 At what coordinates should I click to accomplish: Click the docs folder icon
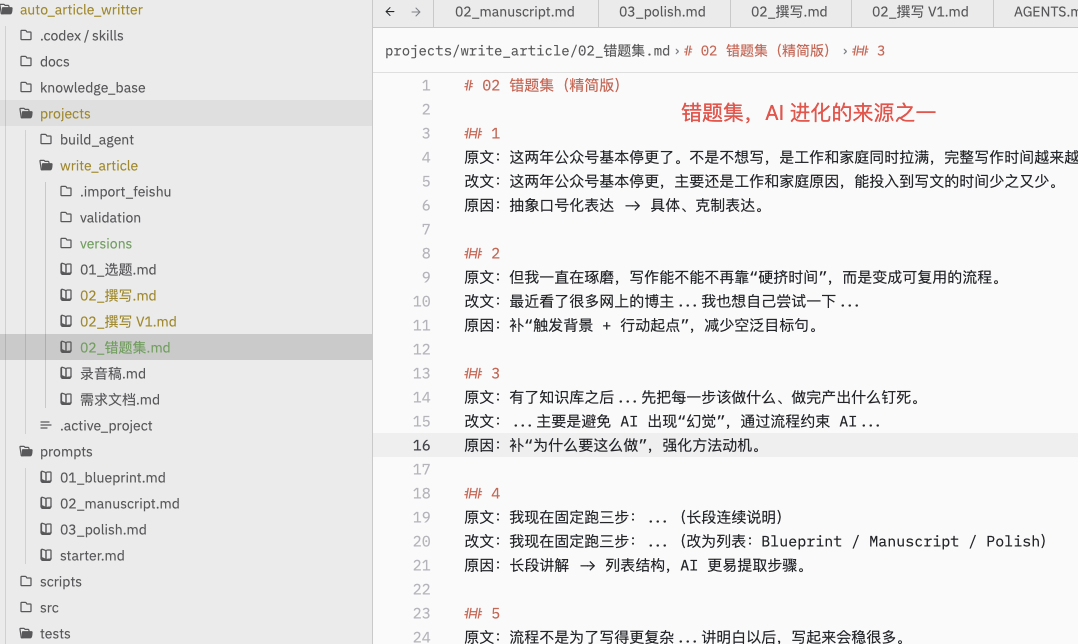tap(26, 61)
